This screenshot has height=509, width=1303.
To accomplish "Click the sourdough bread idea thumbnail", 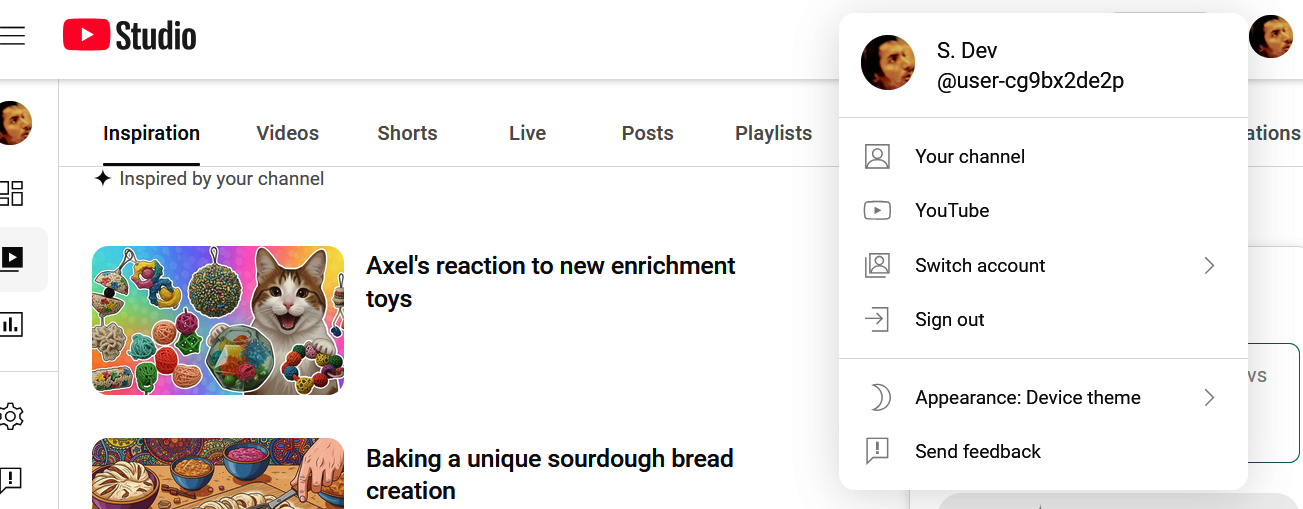I will (x=218, y=473).
